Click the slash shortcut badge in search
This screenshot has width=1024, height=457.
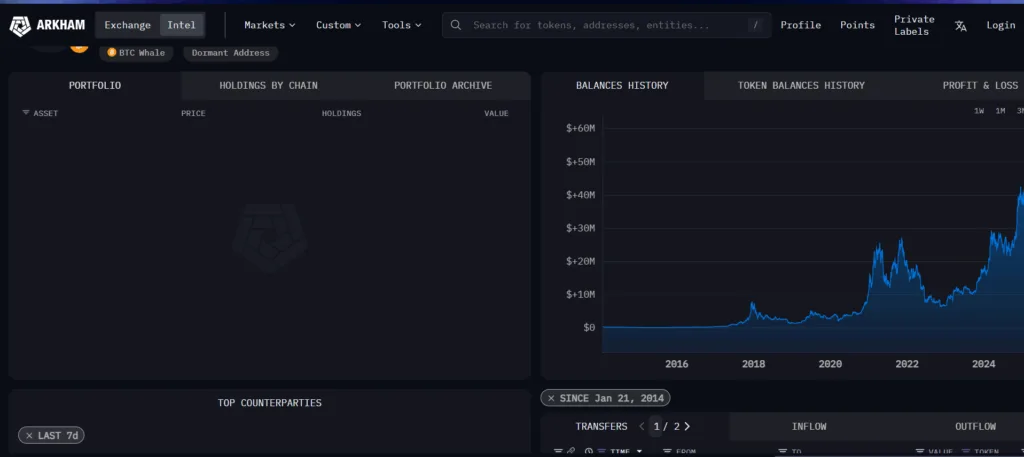point(756,25)
